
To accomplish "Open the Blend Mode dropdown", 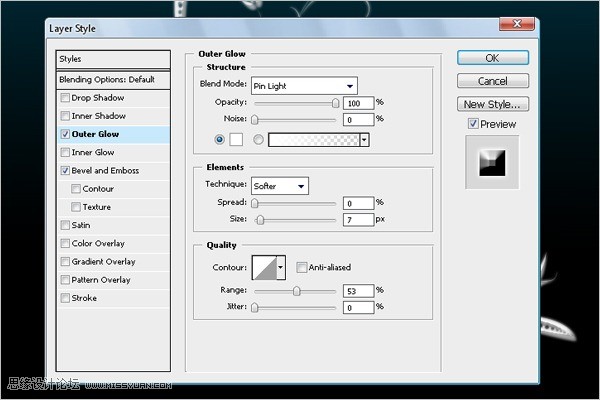I will tap(304, 86).
